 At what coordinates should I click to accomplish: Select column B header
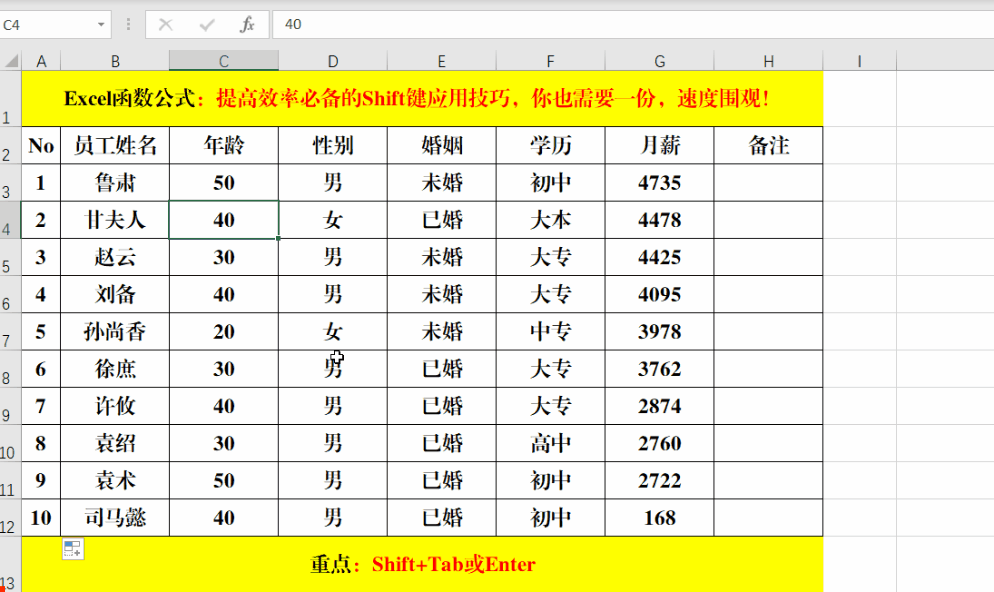click(115, 61)
